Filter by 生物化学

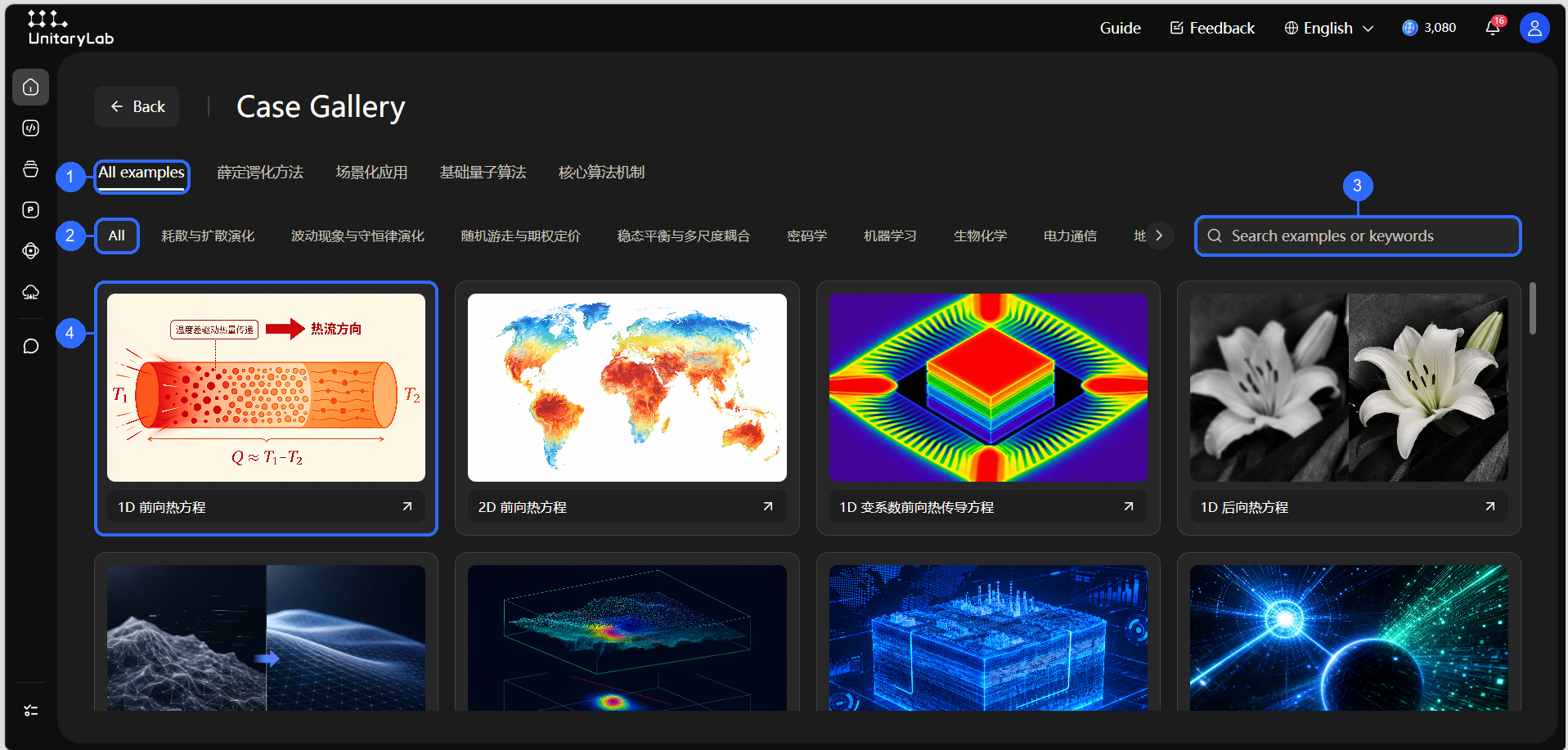pyautogui.click(x=980, y=236)
